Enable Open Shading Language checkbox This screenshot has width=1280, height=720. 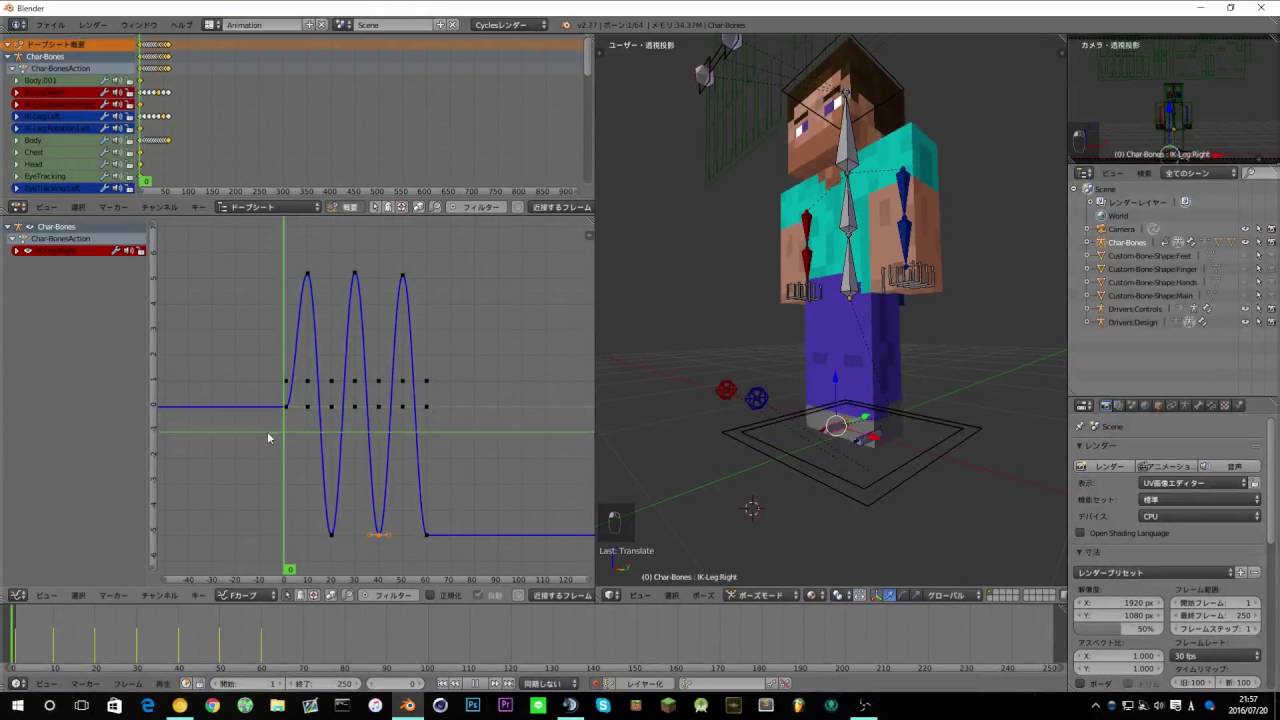[1080, 533]
